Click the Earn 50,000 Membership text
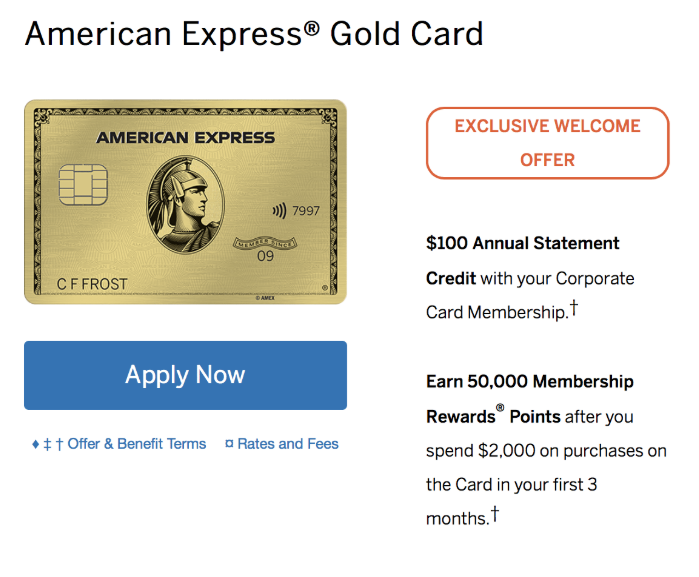The width and height of the screenshot is (699, 577). (529, 381)
